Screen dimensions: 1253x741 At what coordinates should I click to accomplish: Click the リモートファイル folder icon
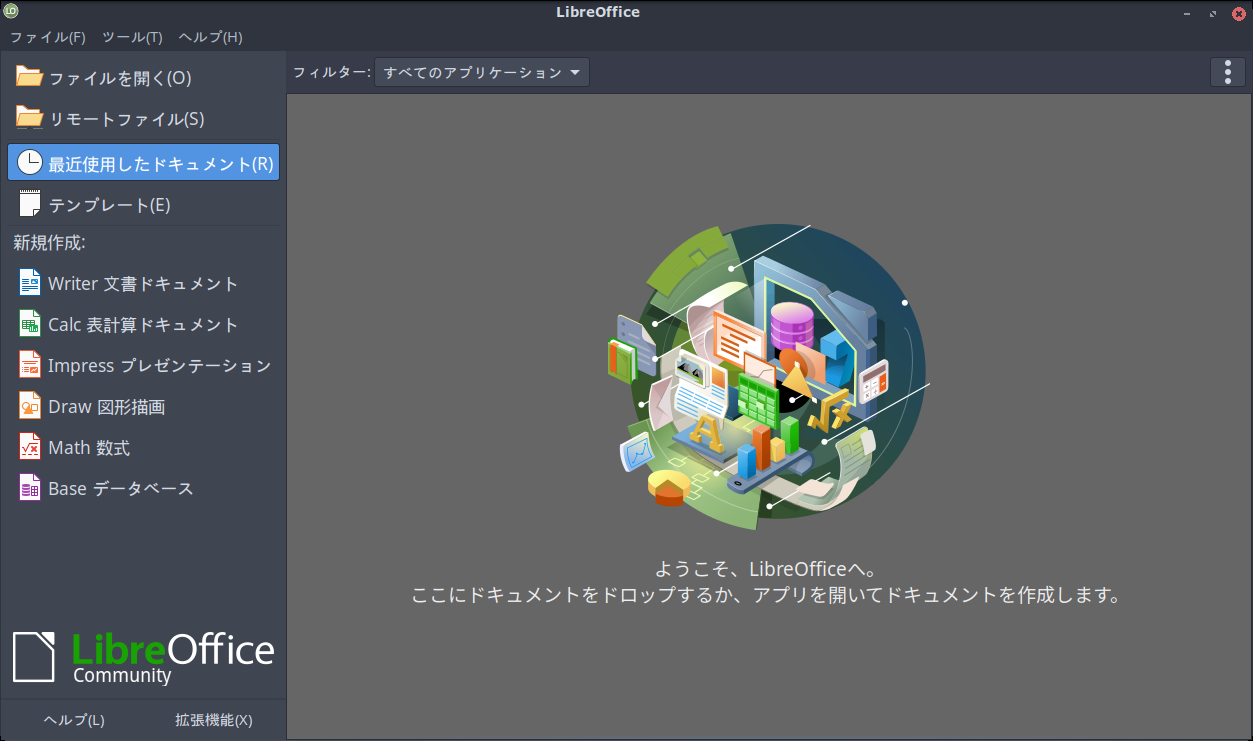[29, 118]
